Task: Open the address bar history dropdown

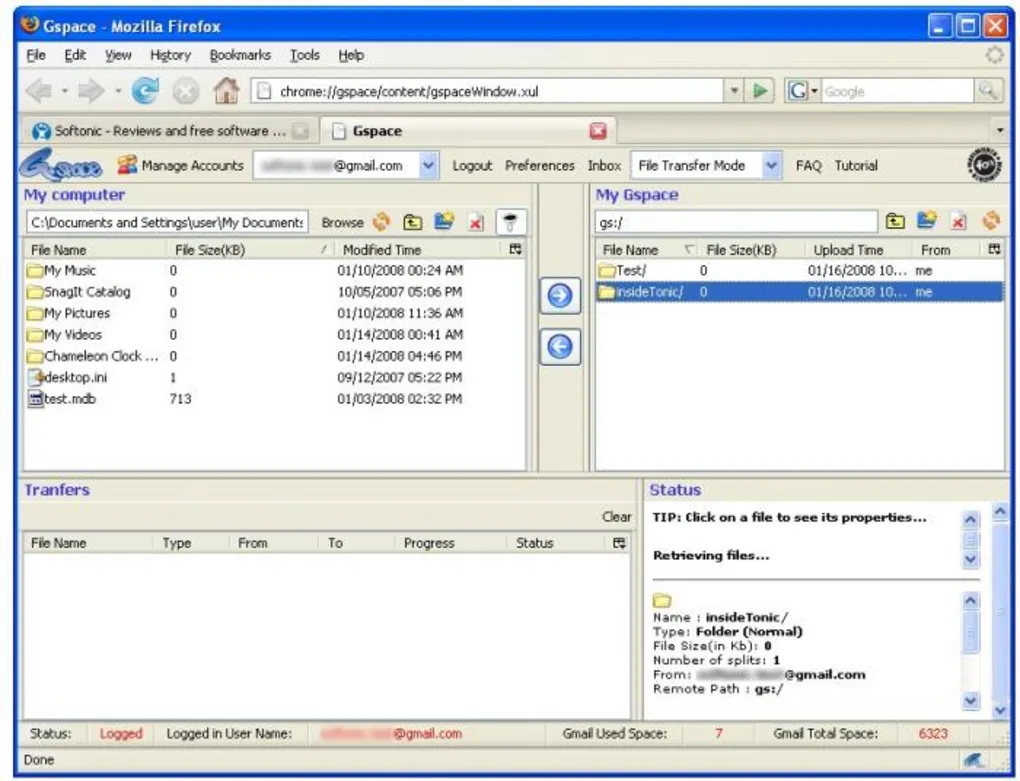Action: pyautogui.click(x=734, y=91)
